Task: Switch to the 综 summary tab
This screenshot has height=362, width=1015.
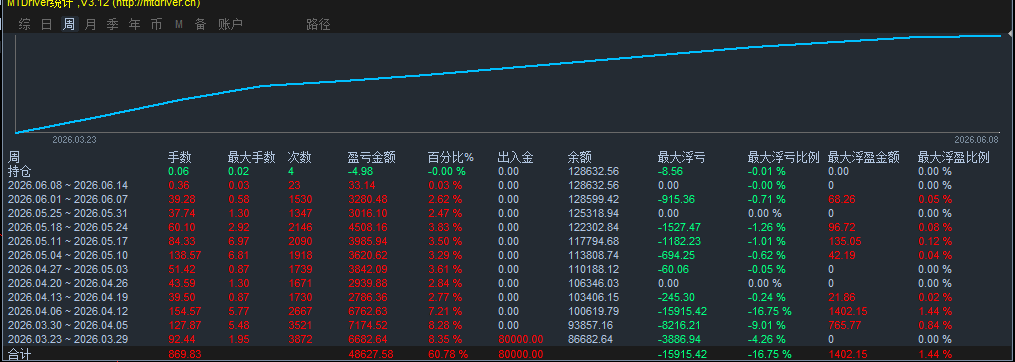Action: (25, 25)
